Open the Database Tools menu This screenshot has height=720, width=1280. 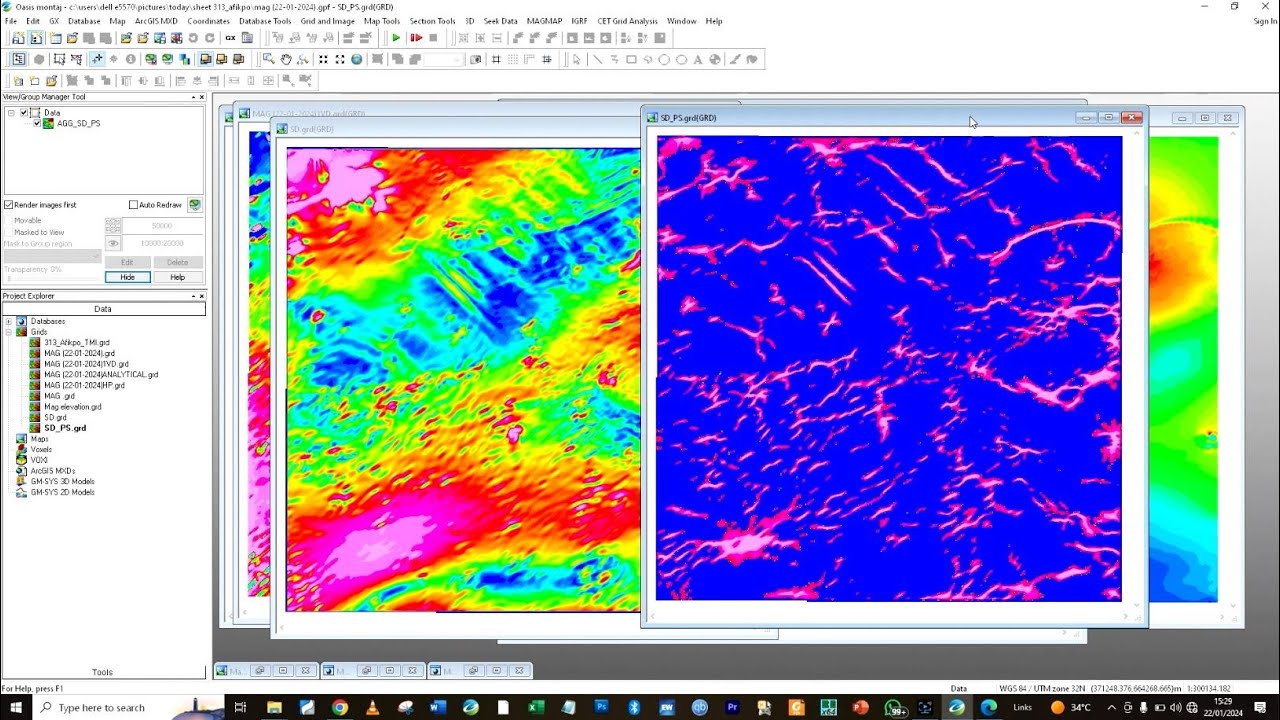265,21
